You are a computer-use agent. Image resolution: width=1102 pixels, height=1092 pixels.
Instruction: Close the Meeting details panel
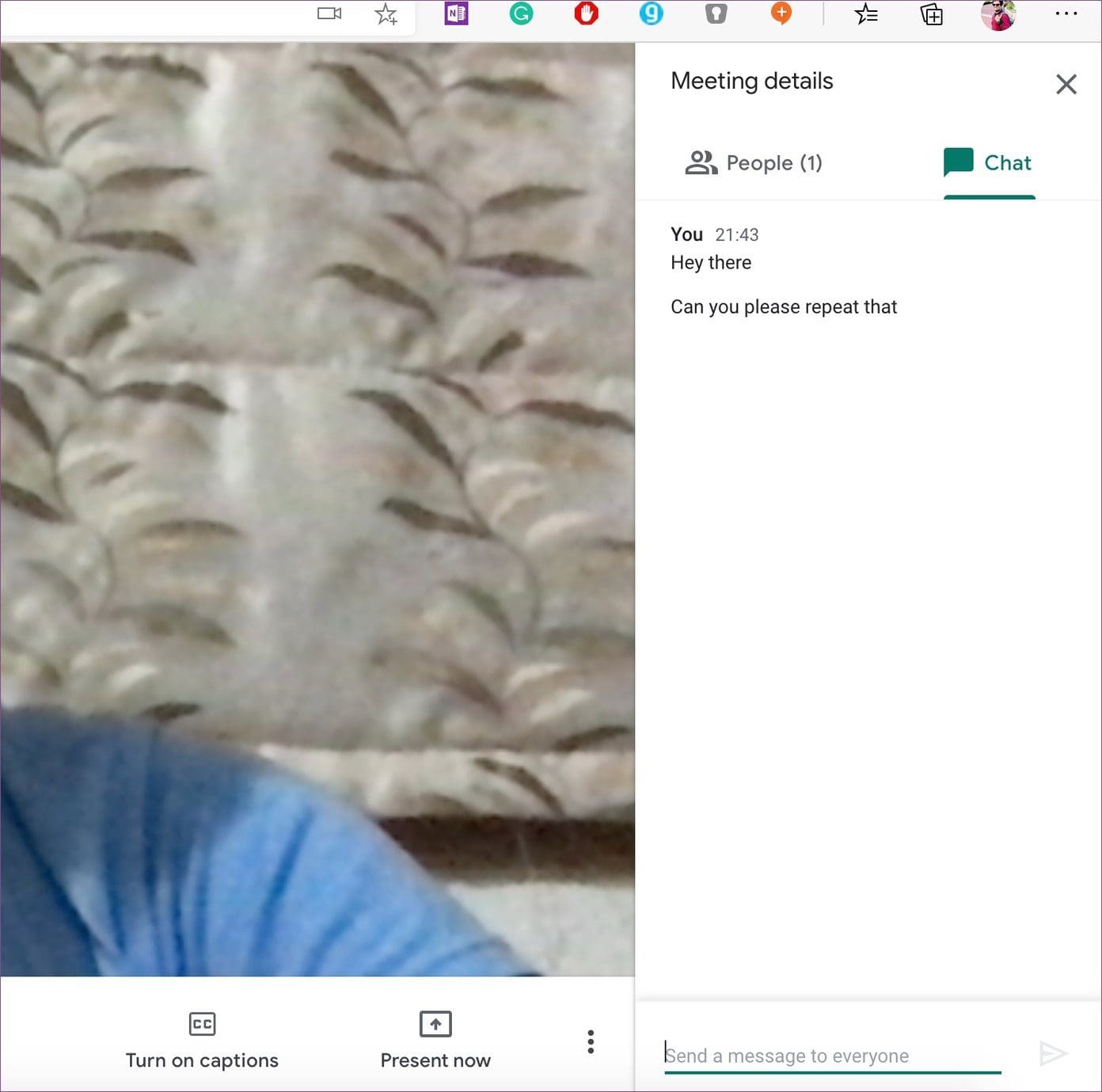click(1066, 84)
